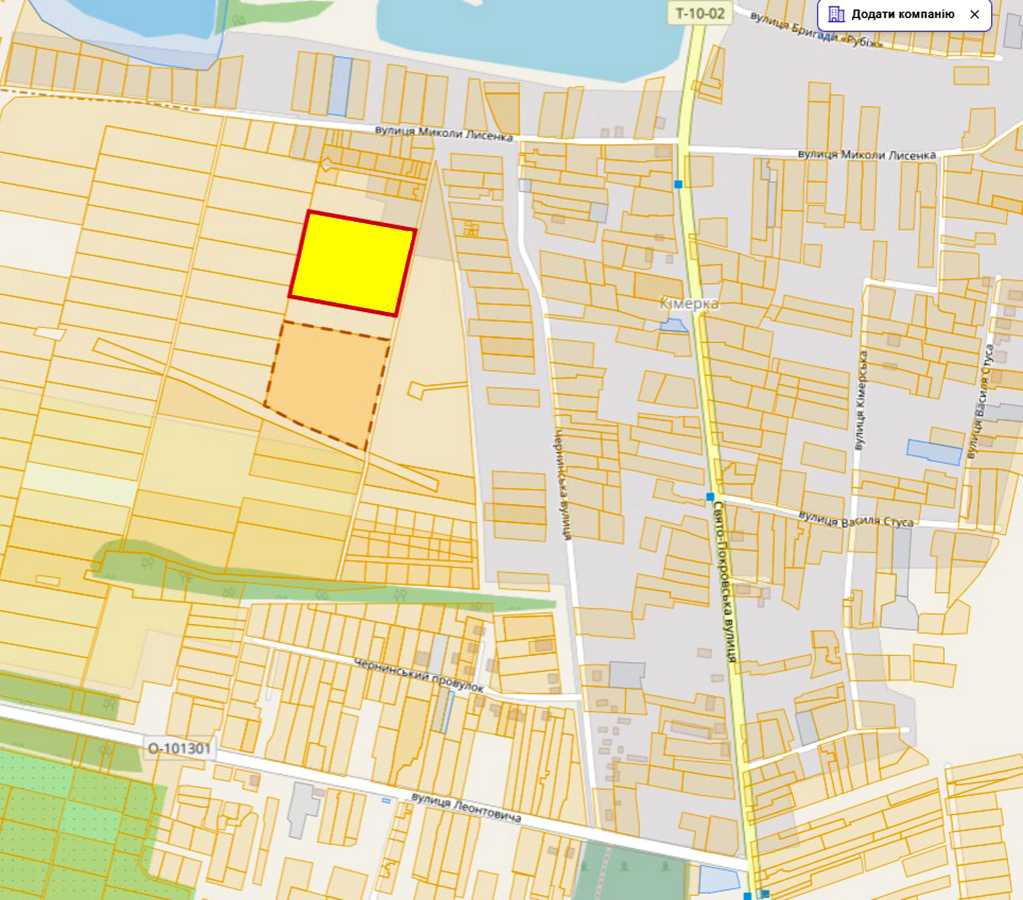Click the blue stop marker near Миколи Лисенка junction
The height and width of the screenshot is (900, 1023).
click(x=679, y=185)
